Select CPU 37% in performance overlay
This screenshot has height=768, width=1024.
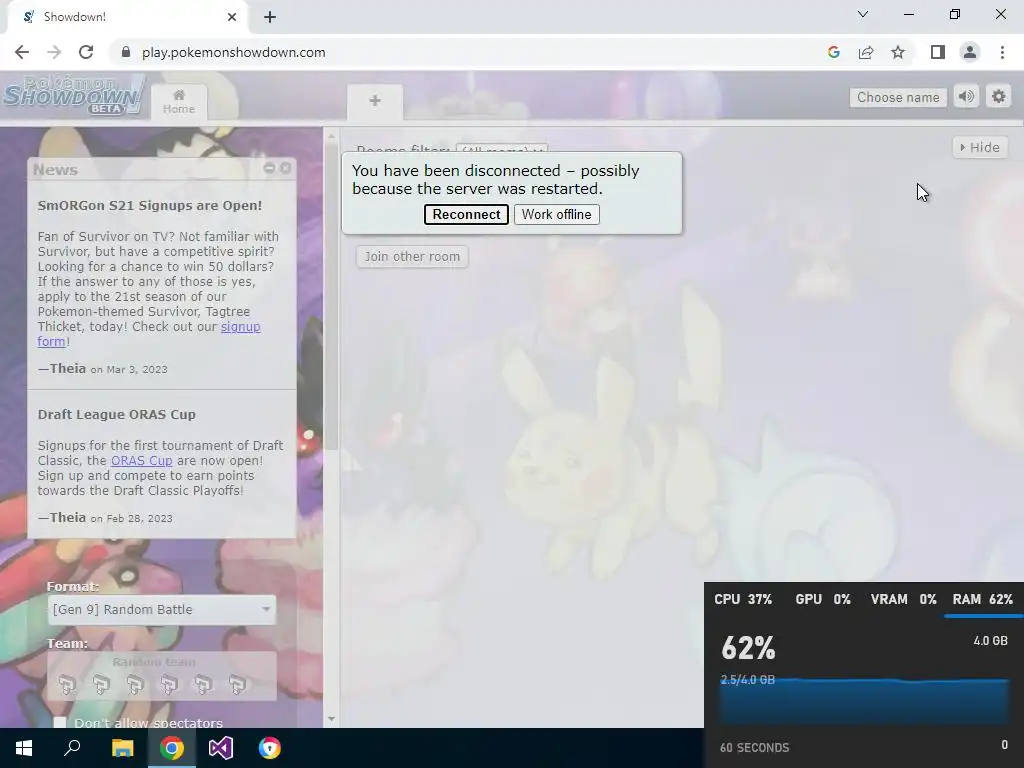point(743,600)
